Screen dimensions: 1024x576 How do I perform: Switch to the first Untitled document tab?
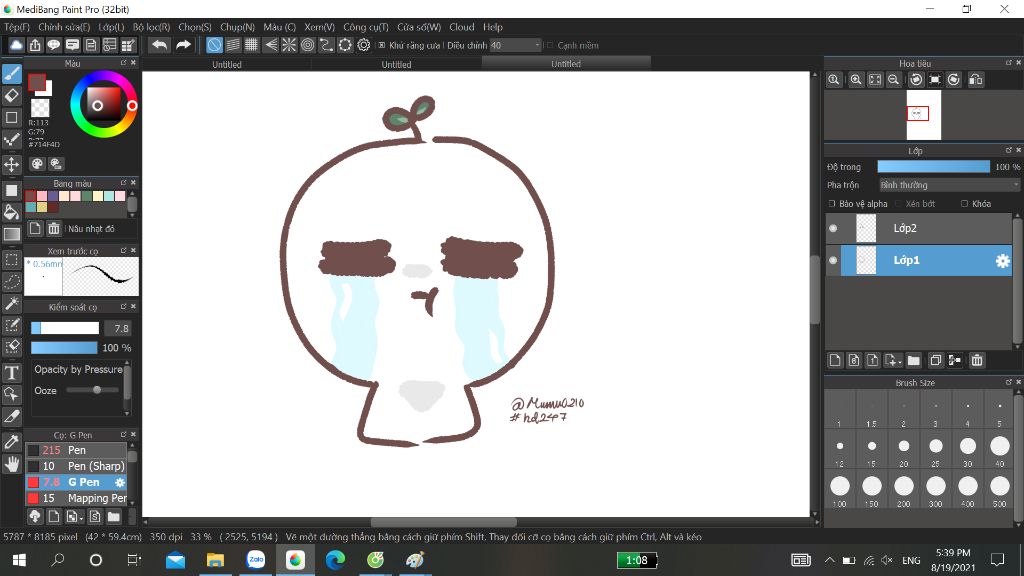(x=227, y=64)
